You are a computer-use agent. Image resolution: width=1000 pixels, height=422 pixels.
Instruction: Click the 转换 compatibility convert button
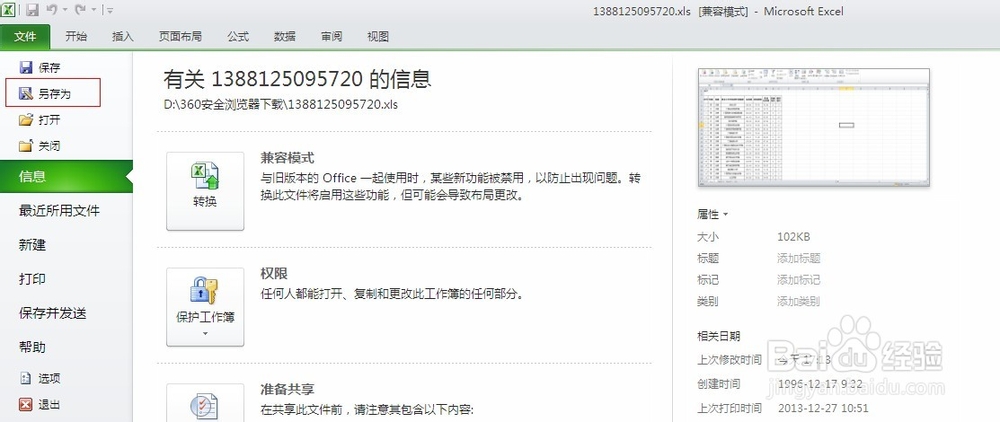(x=205, y=191)
